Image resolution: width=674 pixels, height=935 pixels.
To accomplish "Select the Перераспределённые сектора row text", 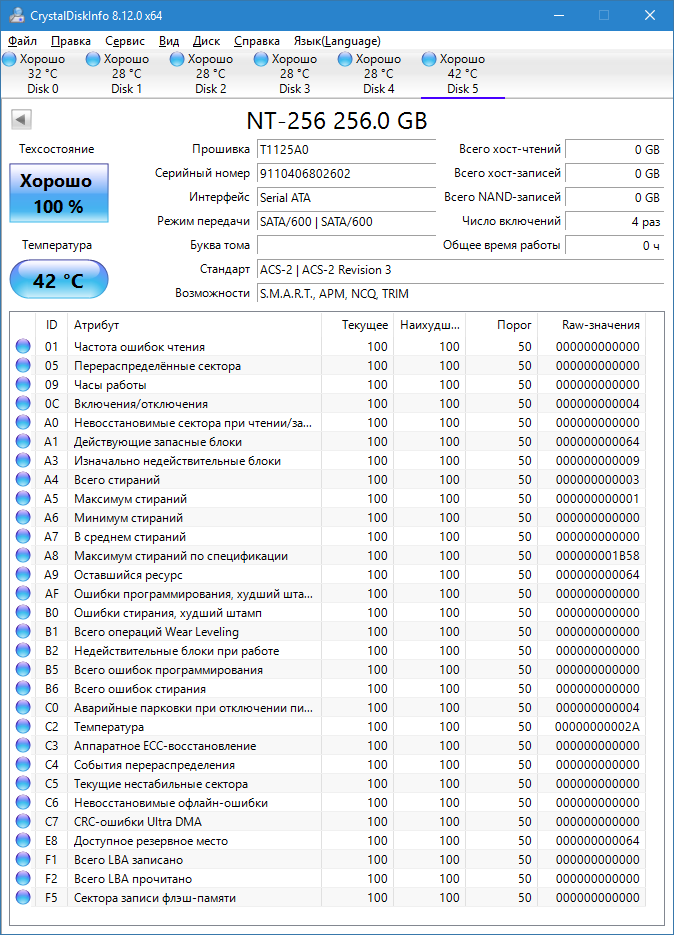I will 157,366.
